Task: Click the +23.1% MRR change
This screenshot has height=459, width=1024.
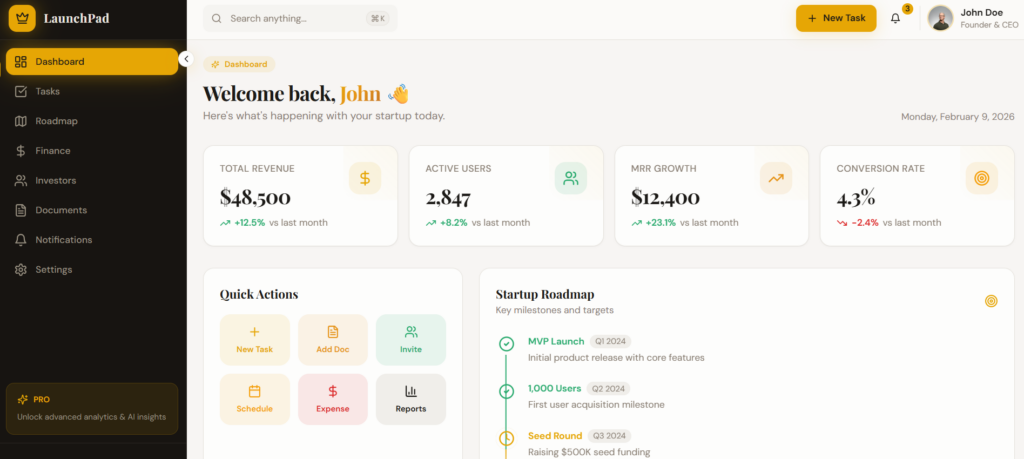Action: 660,223
